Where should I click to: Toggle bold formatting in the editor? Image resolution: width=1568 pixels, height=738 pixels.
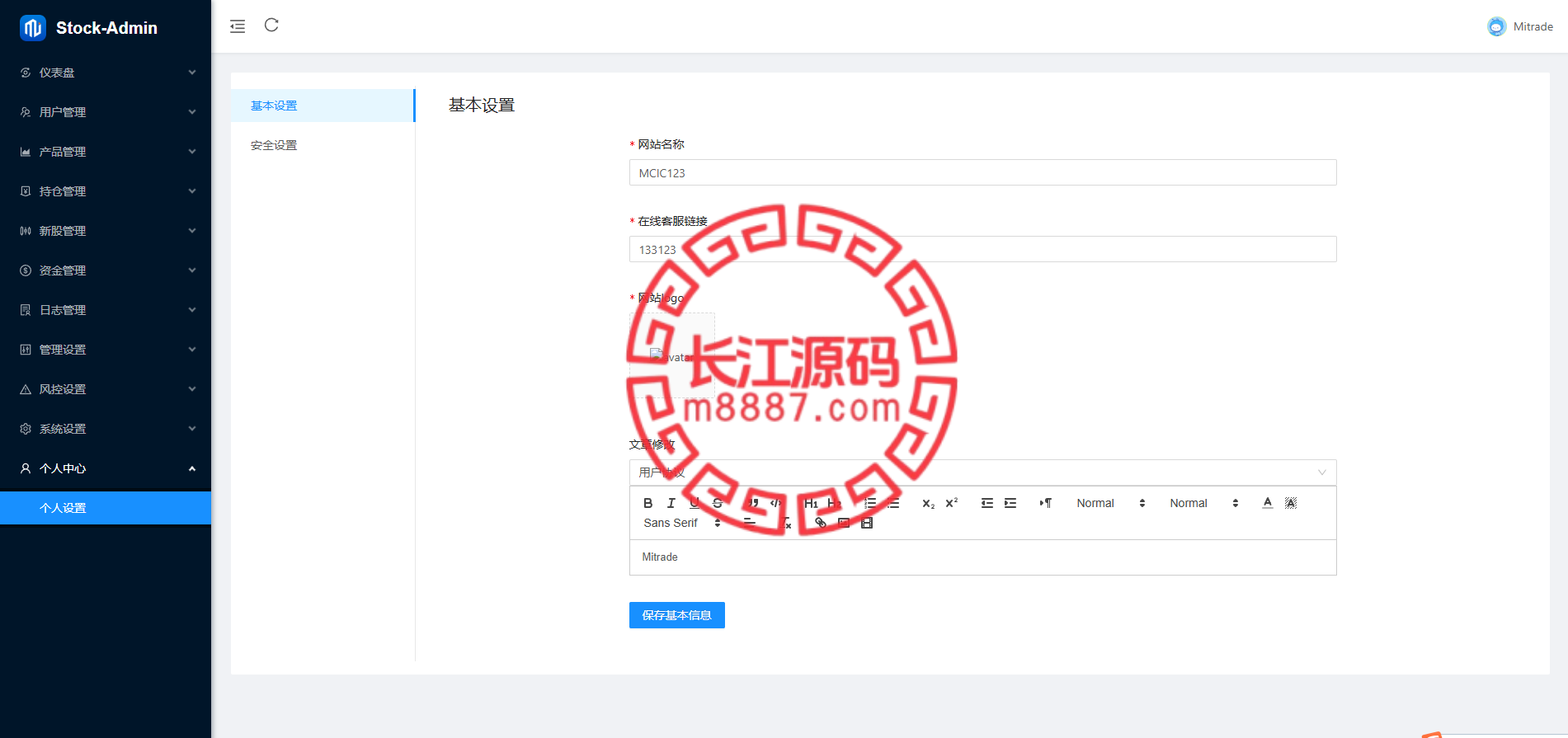648,503
